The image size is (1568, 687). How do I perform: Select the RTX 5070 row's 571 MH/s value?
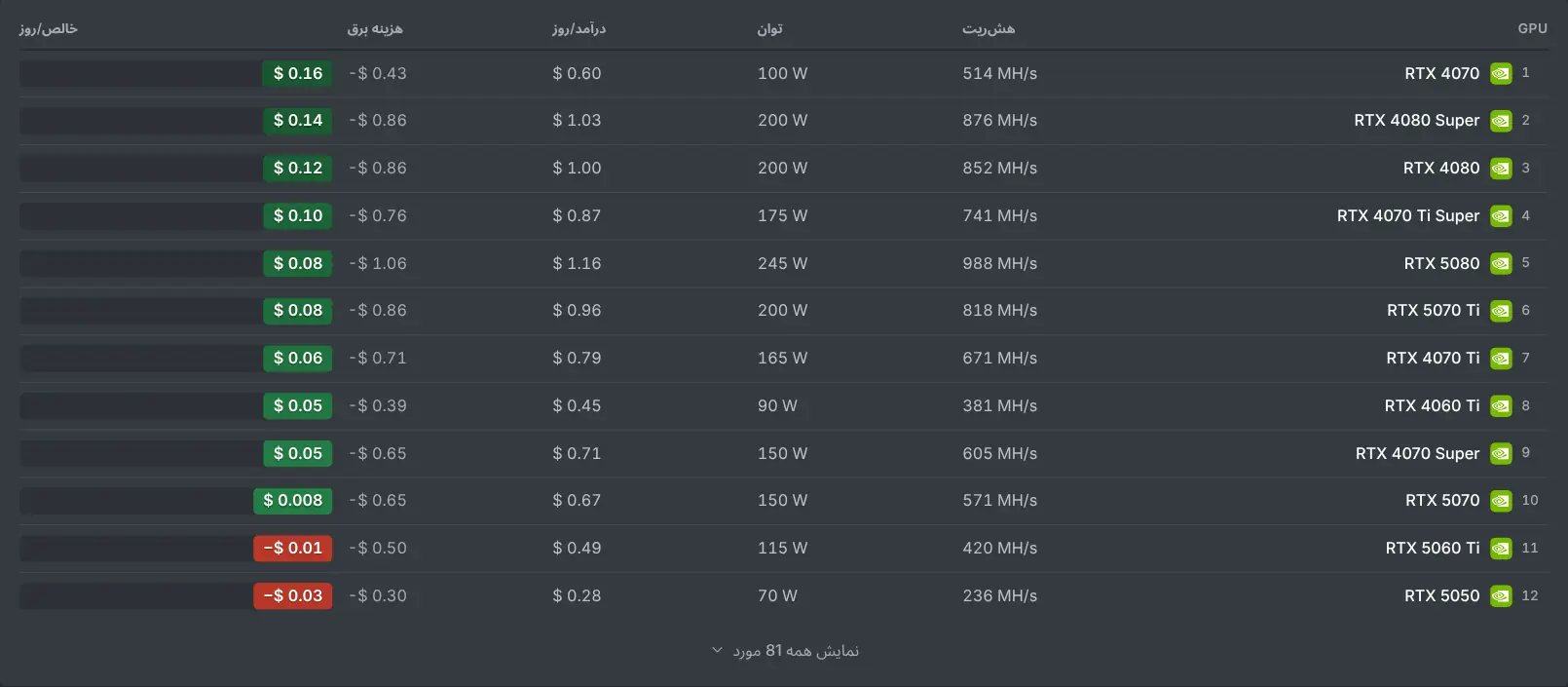(x=1000, y=500)
